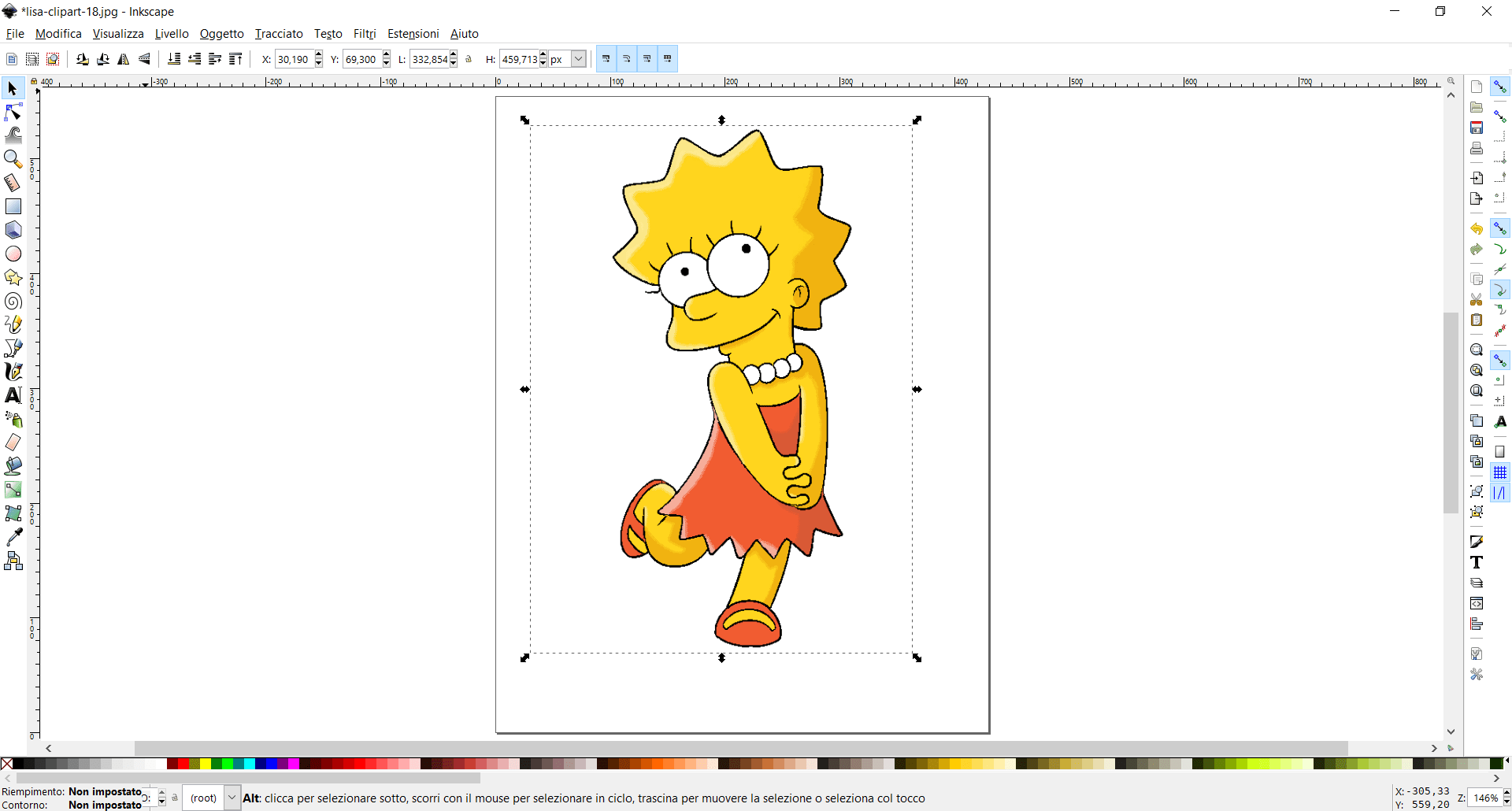Toggle the main enable snapping button
The image size is (1512, 811).
pos(1500,87)
